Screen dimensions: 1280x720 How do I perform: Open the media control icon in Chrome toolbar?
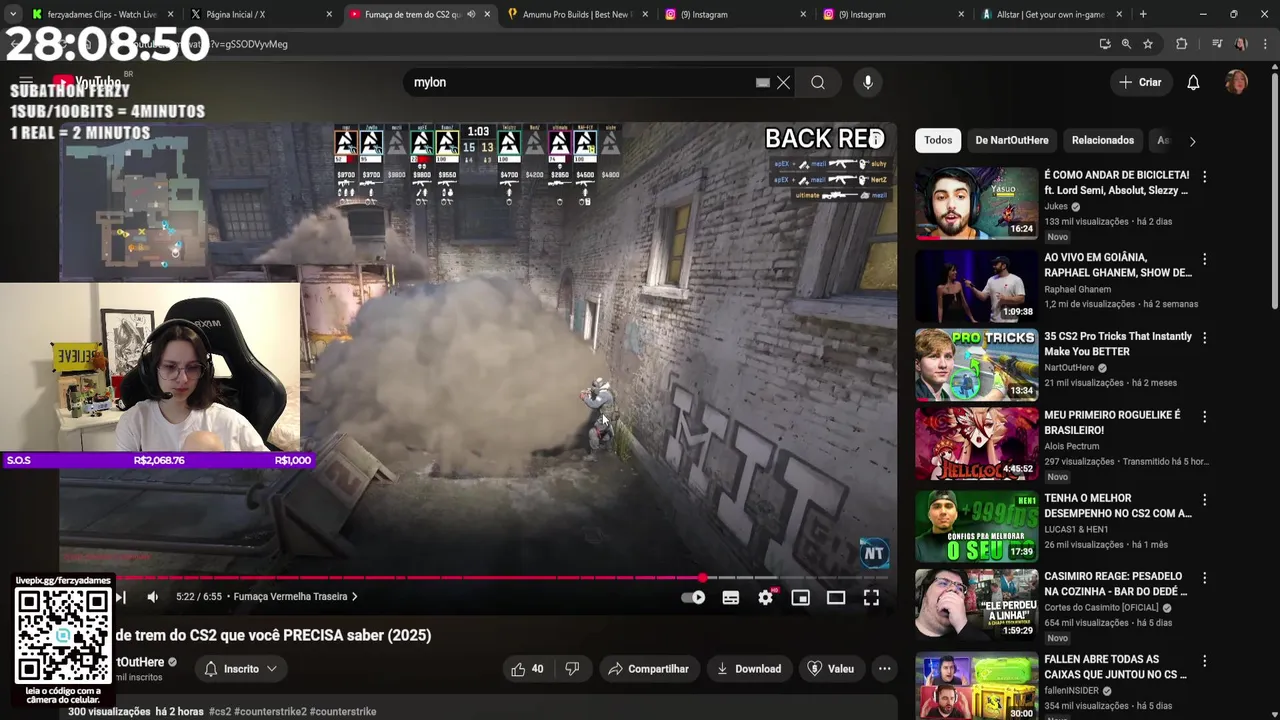coord(1216,44)
